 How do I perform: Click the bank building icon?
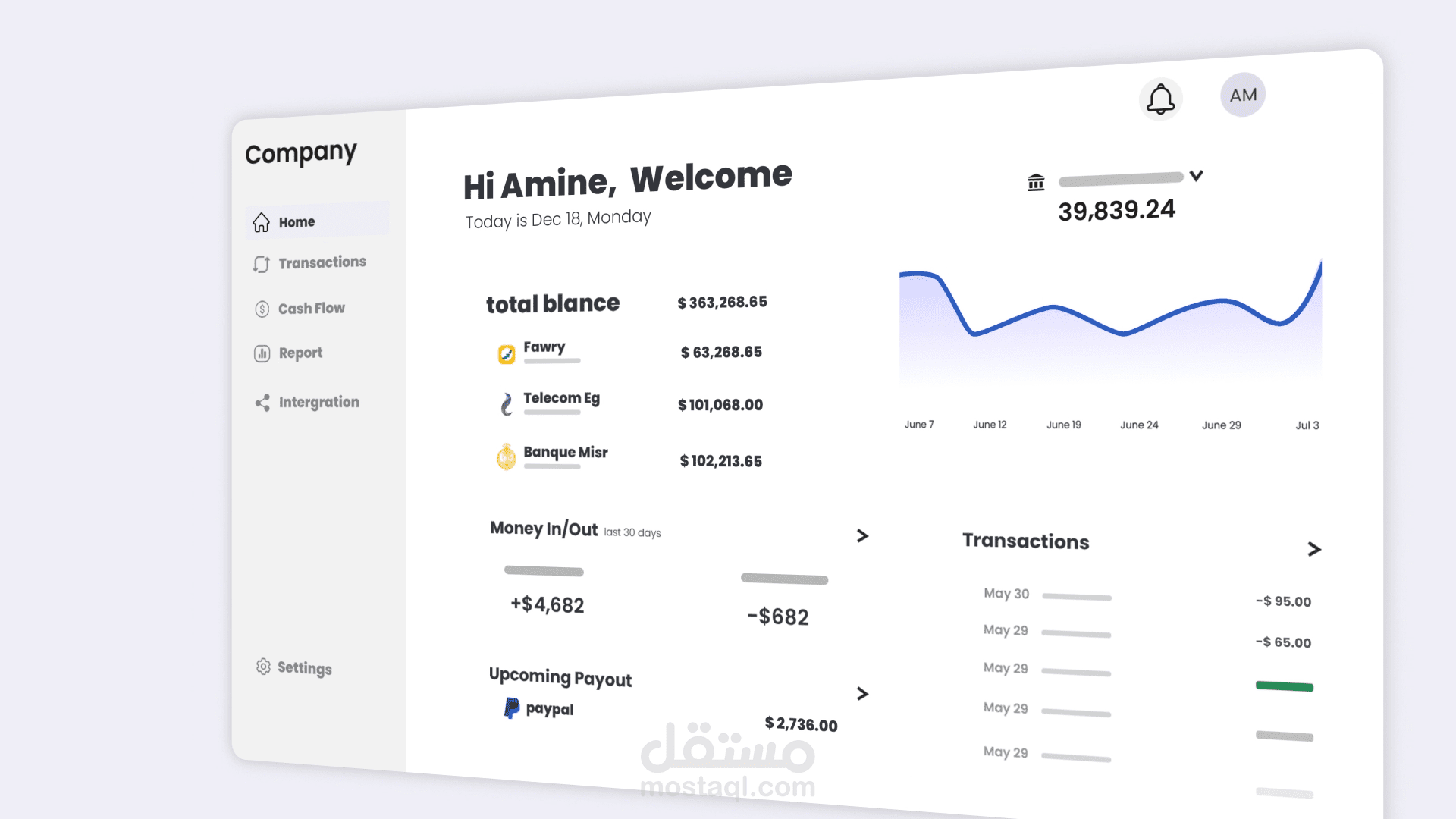tap(1036, 182)
